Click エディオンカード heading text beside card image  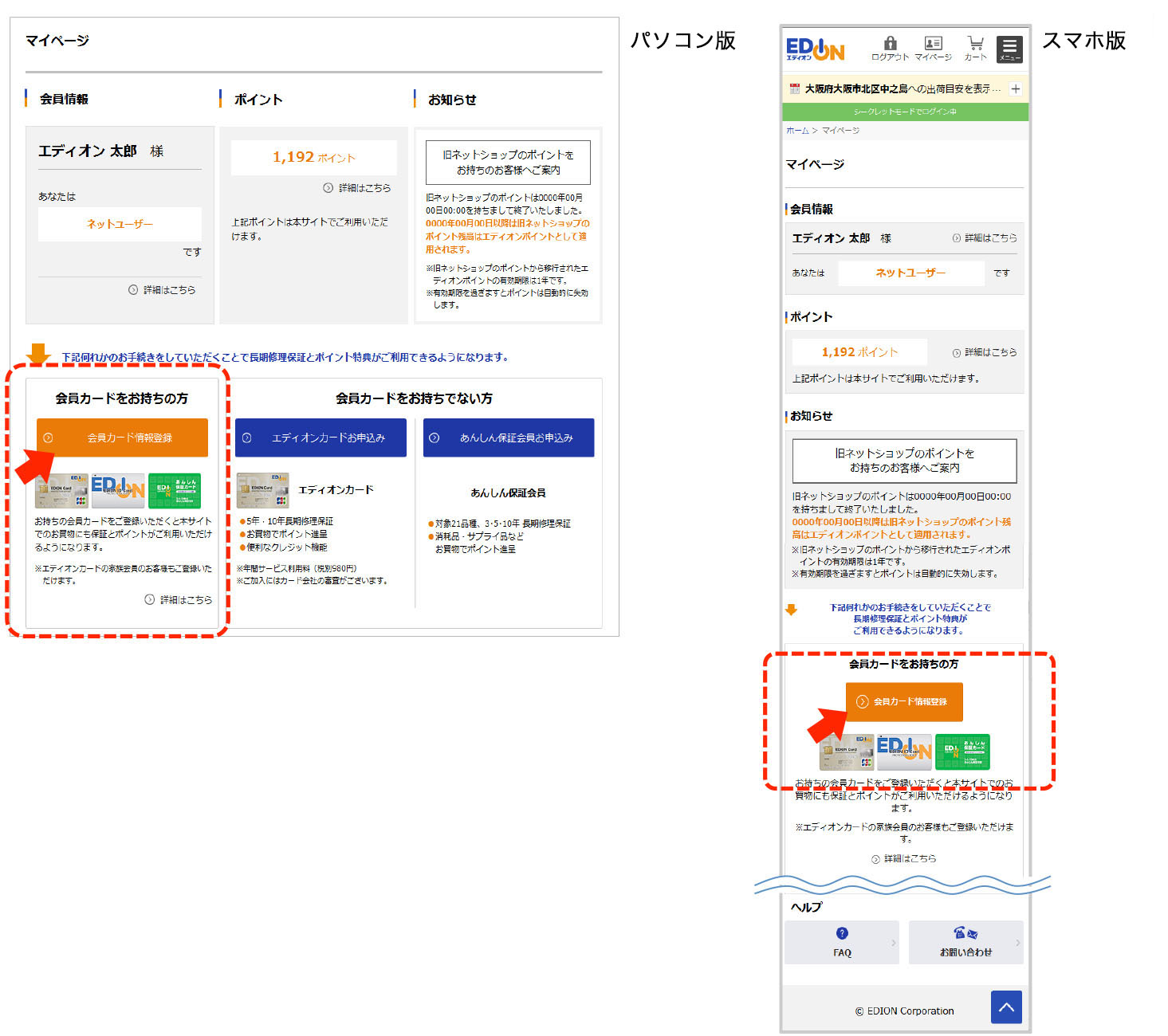[x=336, y=490]
